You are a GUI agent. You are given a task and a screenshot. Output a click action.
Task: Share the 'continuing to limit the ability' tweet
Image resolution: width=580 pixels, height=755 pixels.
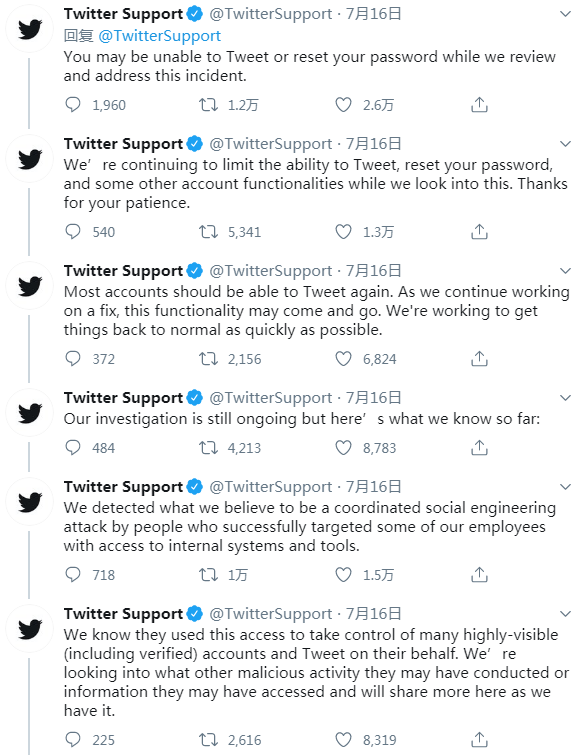click(479, 232)
